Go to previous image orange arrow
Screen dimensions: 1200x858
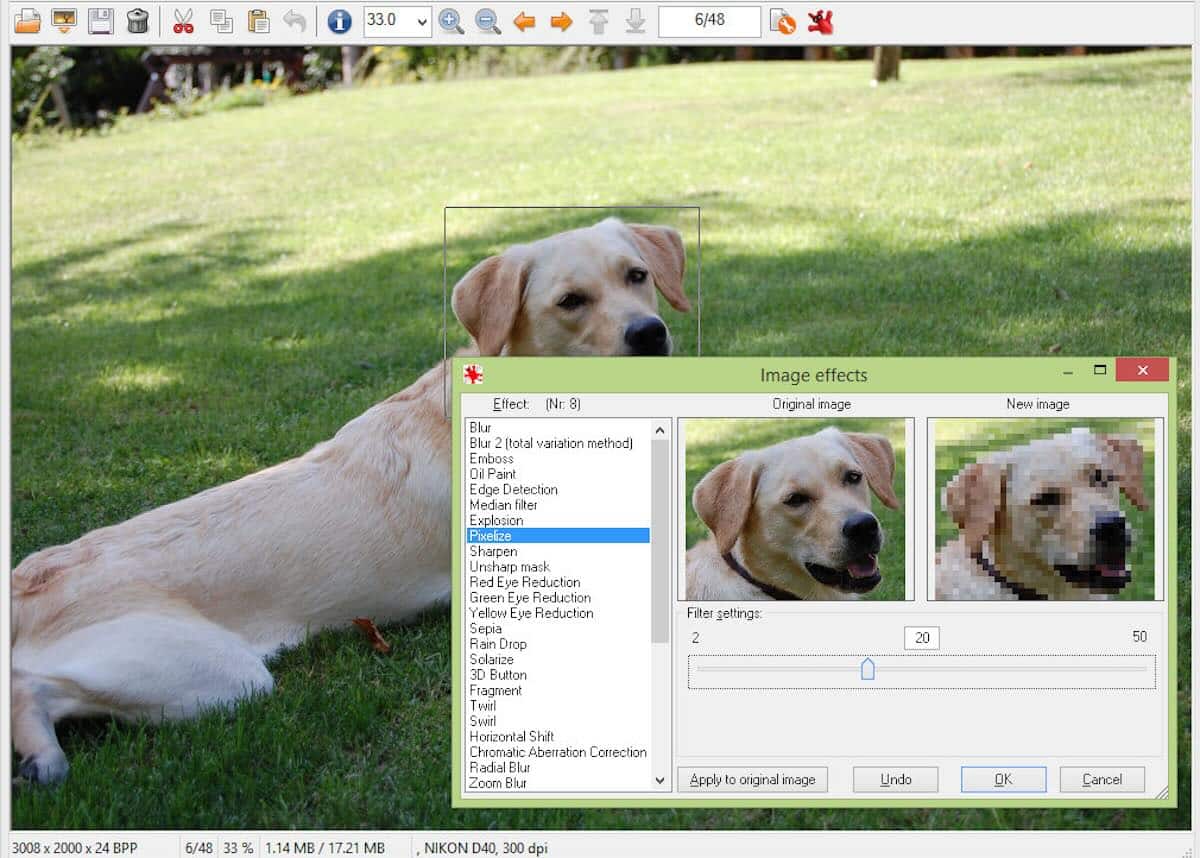click(x=524, y=21)
